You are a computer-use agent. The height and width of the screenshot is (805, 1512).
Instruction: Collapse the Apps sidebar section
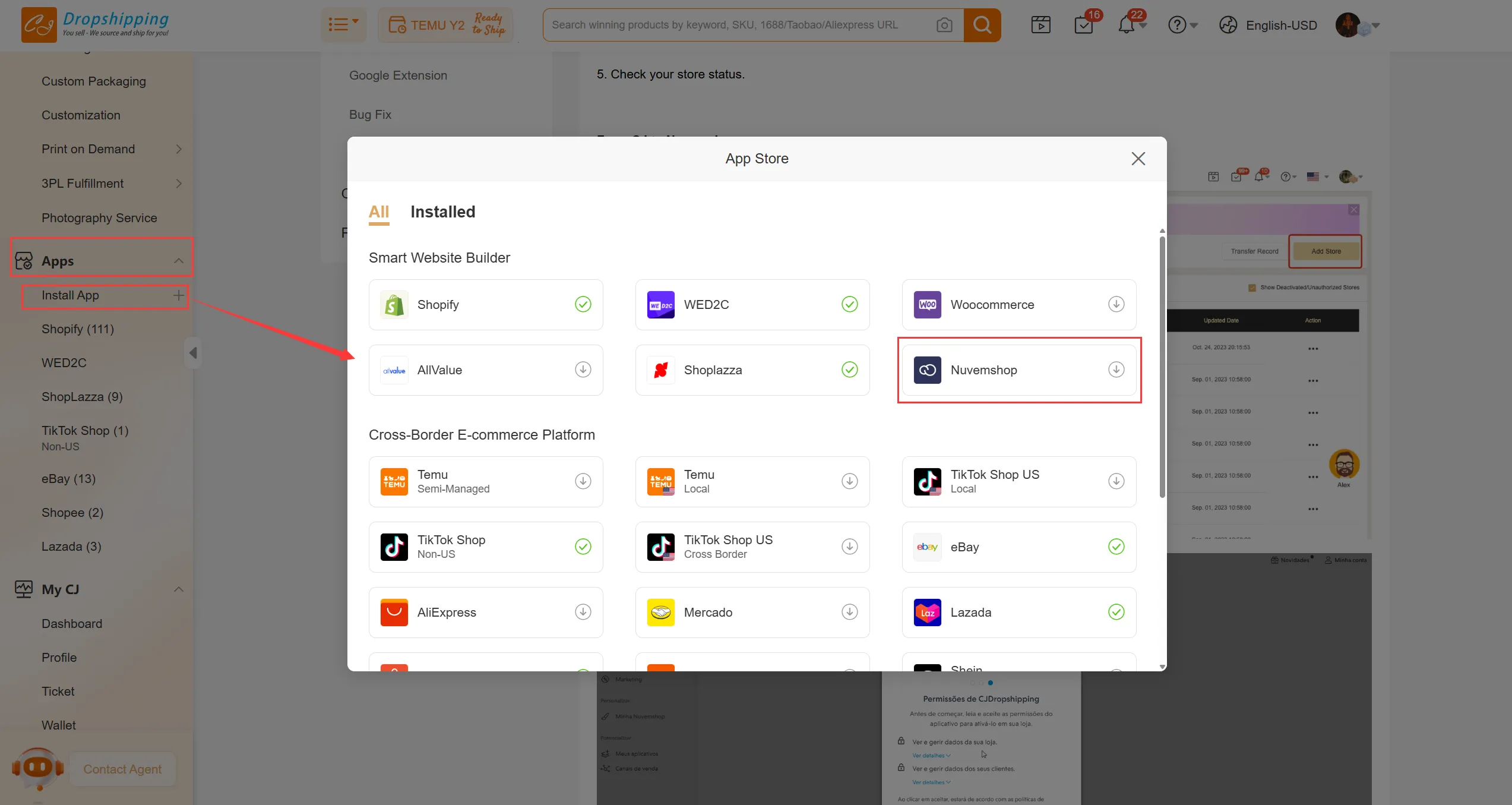[x=178, y=261]
